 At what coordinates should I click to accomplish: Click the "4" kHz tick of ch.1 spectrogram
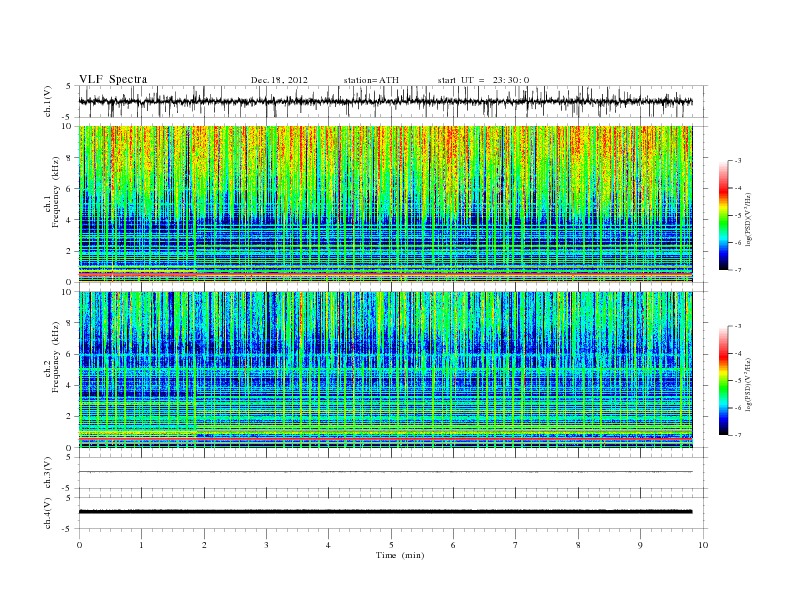click(x=69, y=220)
